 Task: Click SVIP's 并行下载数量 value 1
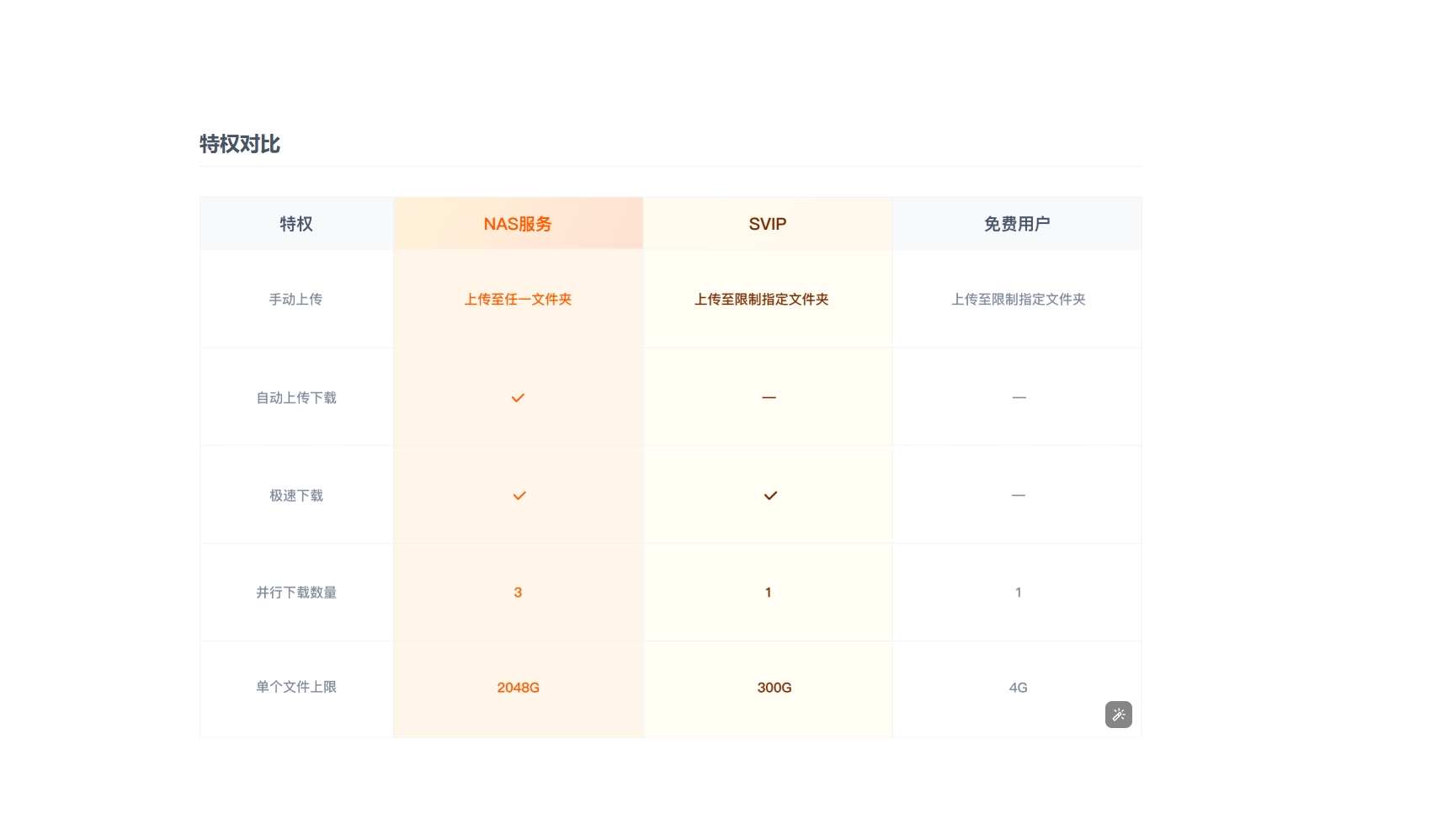click(x=768, y=593)
